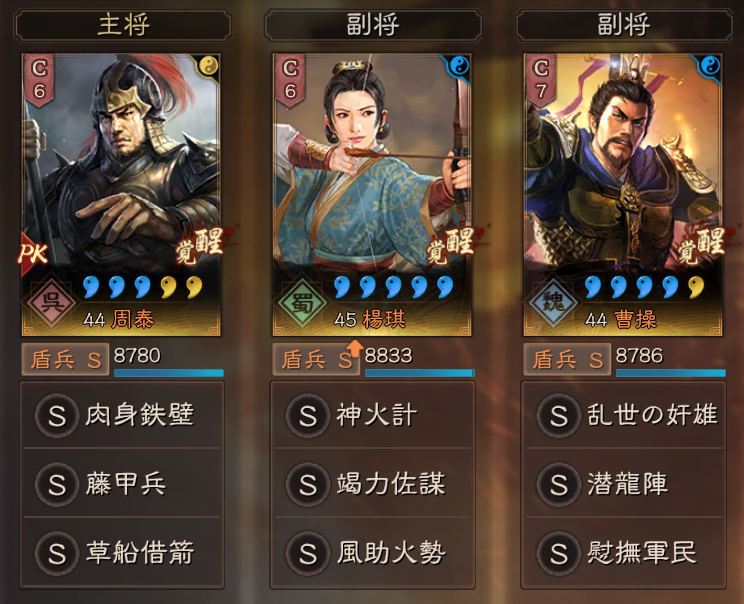Screen dimensions: 744x604
Task: Select the 周泰 general card portrait
Action: 121,195
